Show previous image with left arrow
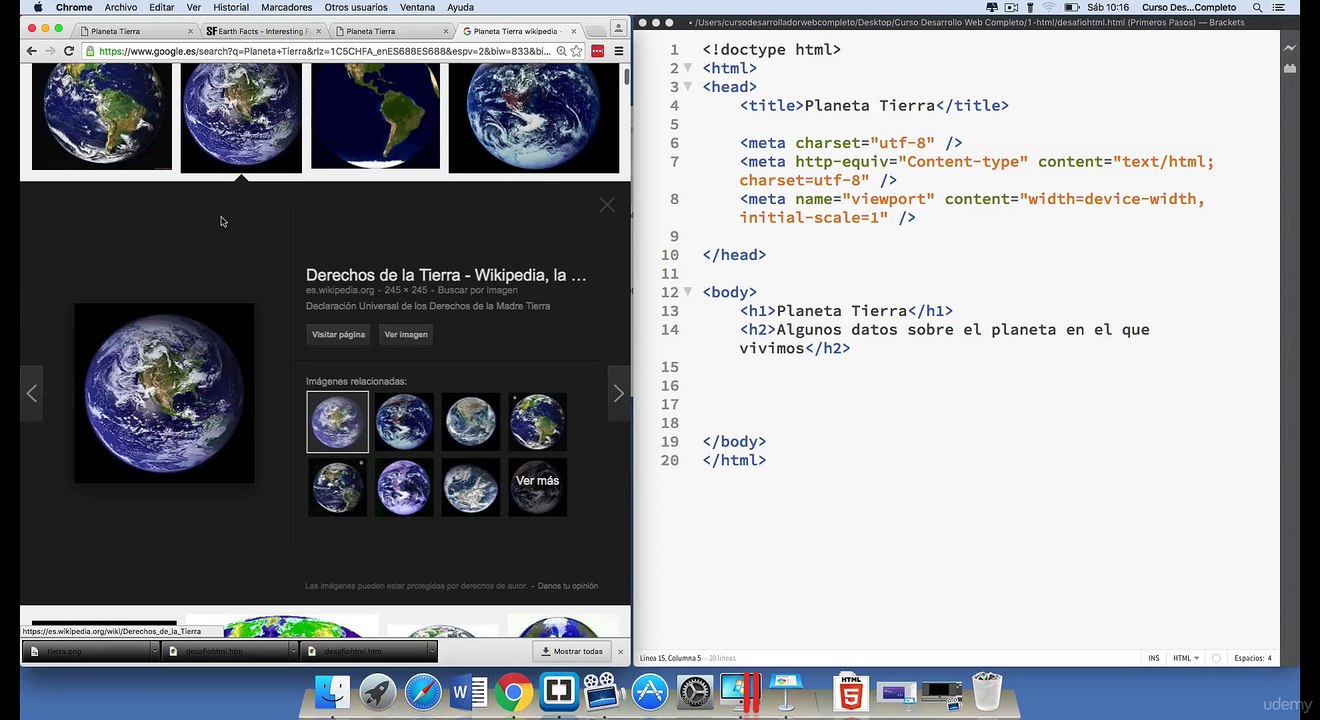 [32, 394]
